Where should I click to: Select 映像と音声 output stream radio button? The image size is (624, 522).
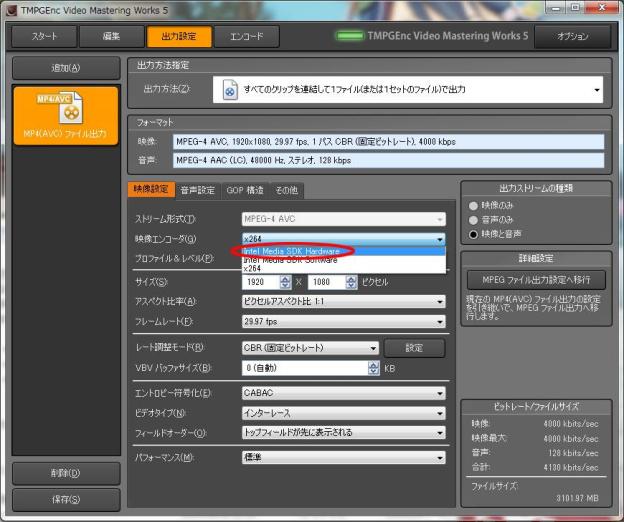point(473,234)
